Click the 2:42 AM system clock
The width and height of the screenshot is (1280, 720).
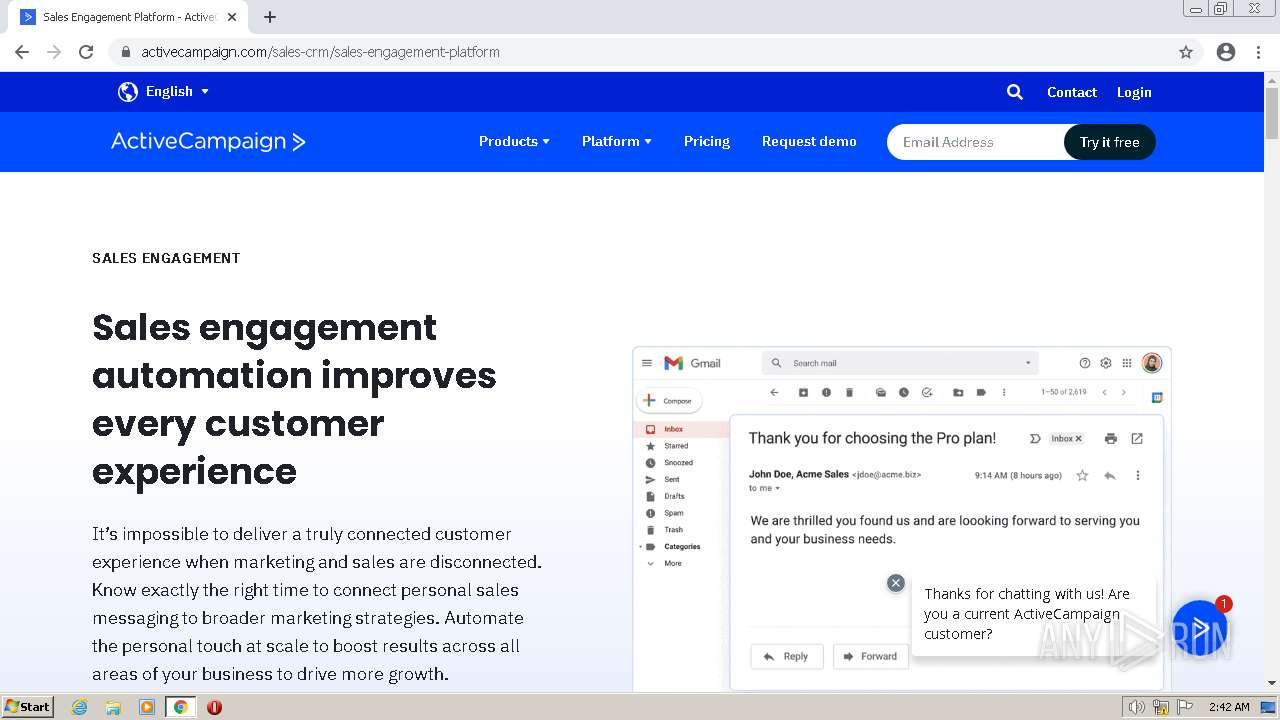1229,707
